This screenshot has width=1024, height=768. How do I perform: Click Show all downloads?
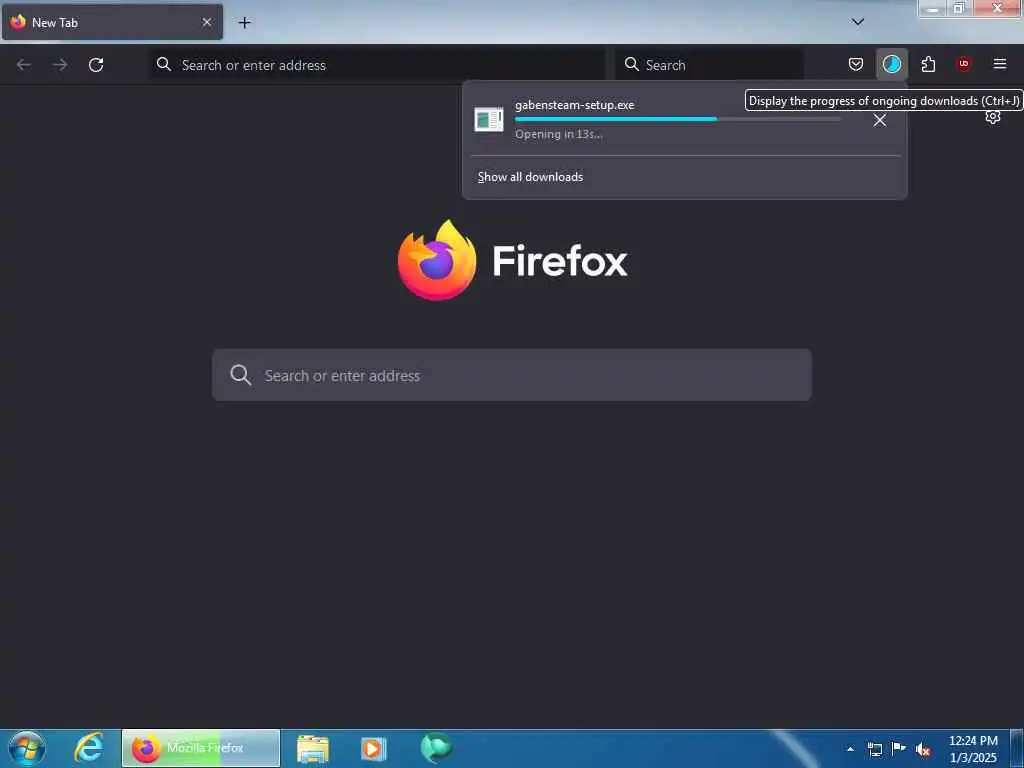[x=530, y=177]
